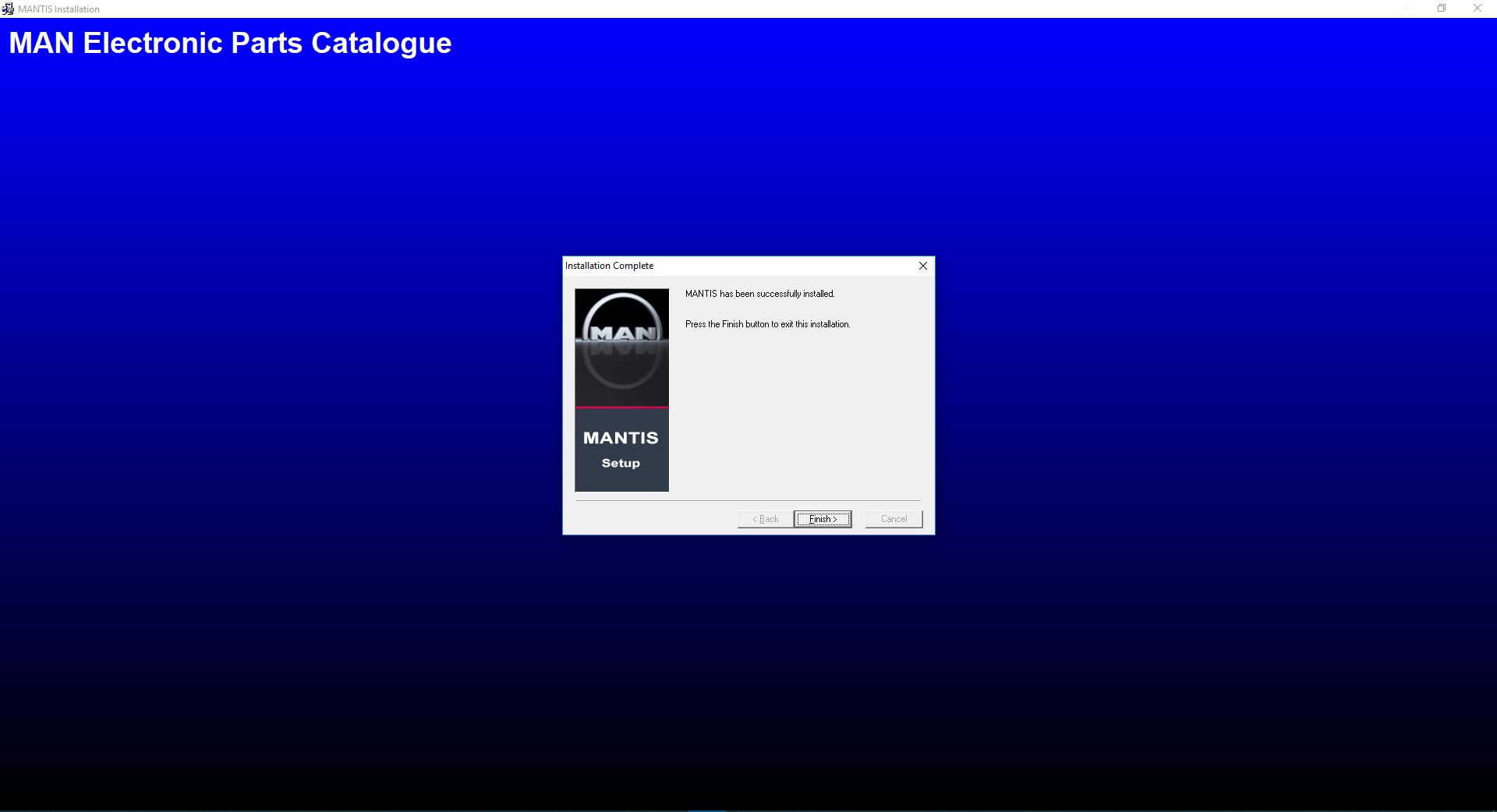Click the Finish button to exit installation
The width and height of the screenshot is (1497, 812).
[823, 519]
